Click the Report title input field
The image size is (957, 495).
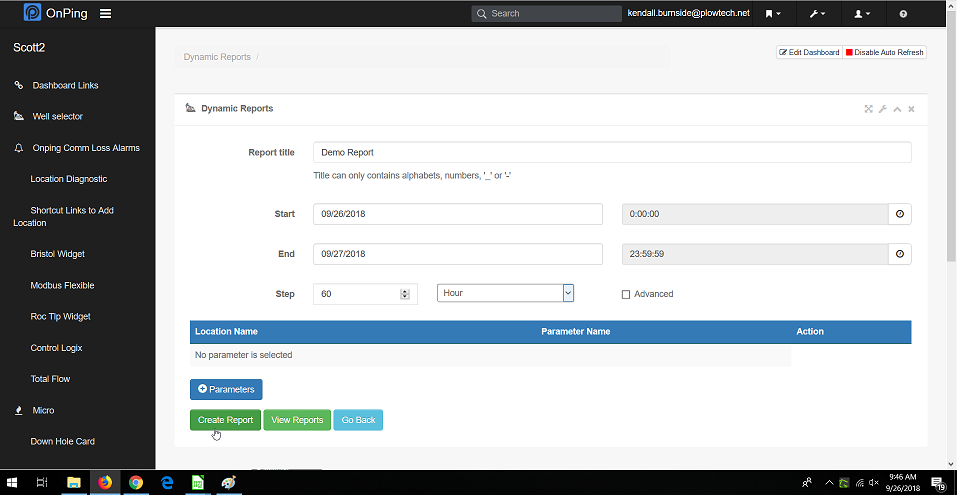[x=611, y=152]
